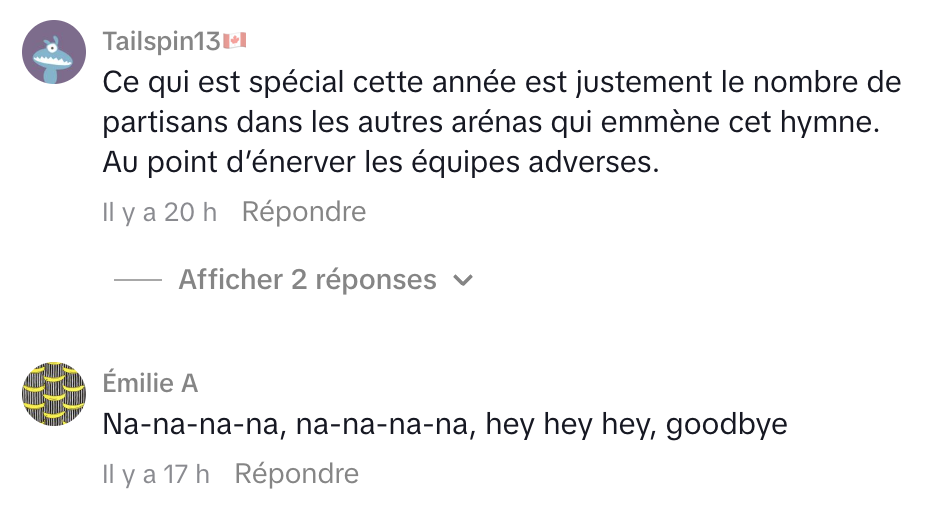Reply to Tailspin13's comment with Répondre
The height and width of the screenshot is (518, 930).
click(304, 212)
